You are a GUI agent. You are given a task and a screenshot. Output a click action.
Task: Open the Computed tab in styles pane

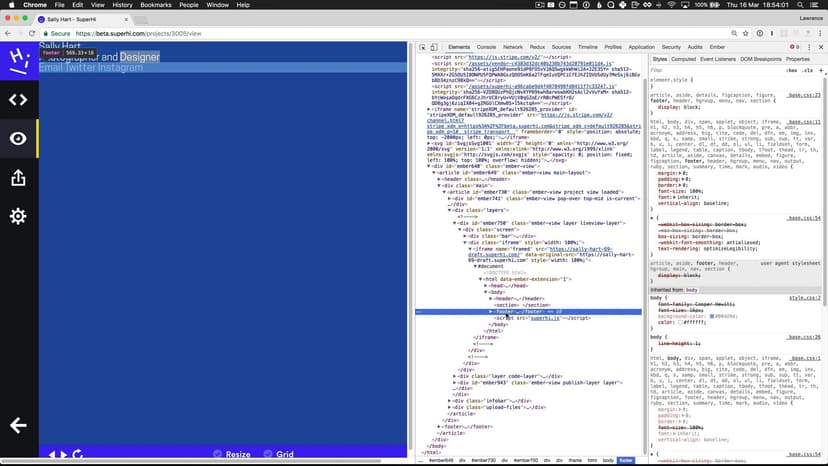[684, 59]
